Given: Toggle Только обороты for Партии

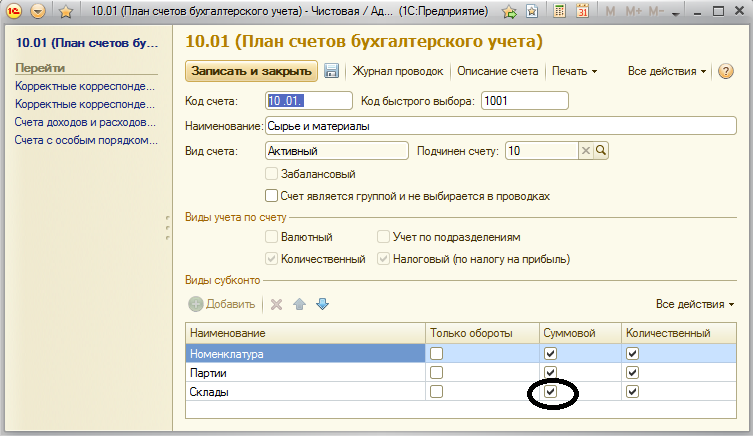Looking at the screenshot, I should [x=437, y=373].
